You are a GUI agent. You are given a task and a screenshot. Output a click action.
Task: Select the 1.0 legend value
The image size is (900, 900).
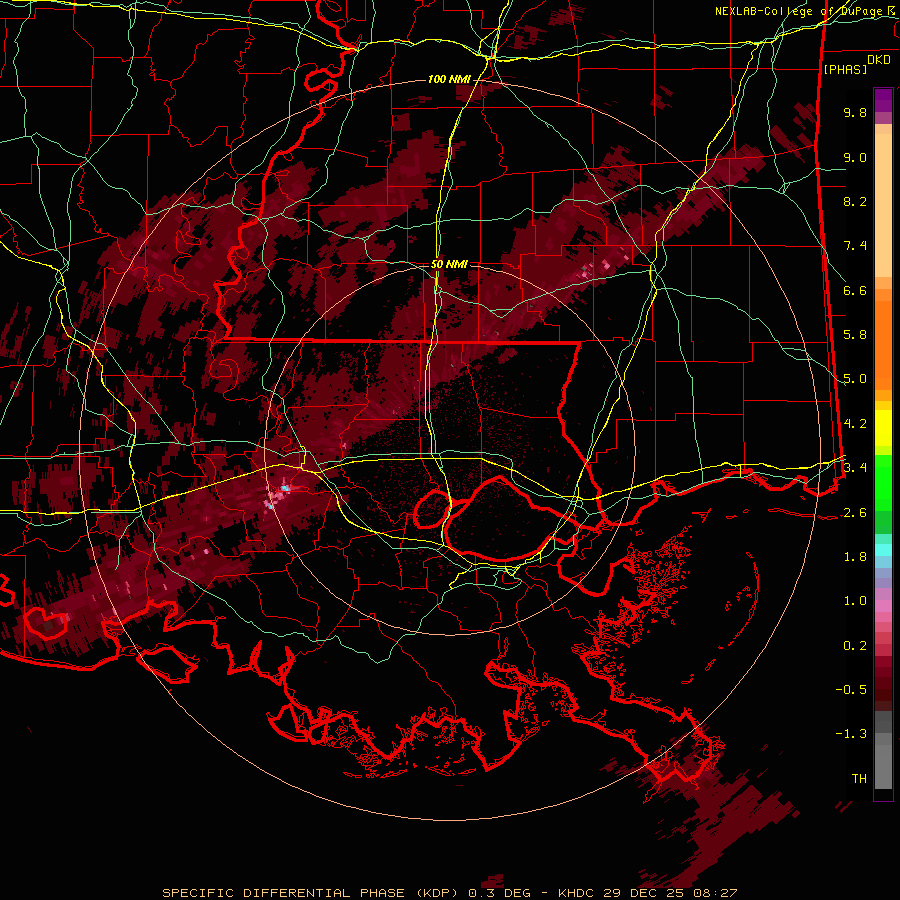[x=855, y=601]
